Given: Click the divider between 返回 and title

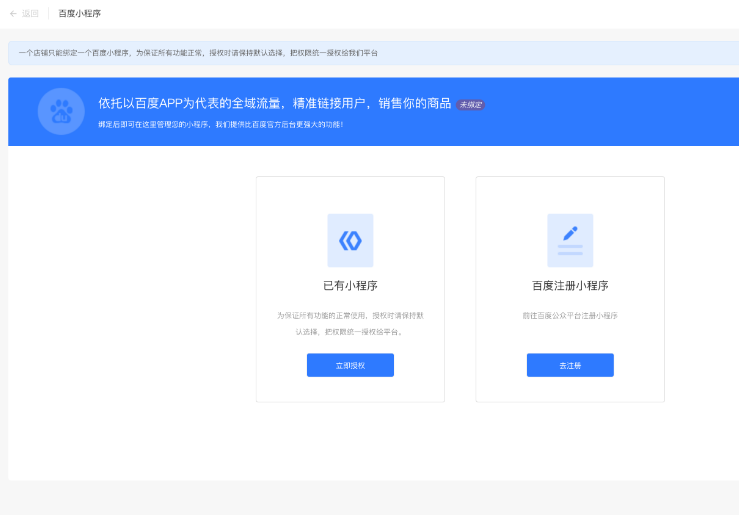Looking at the screenshot, I should coord(48,14).
